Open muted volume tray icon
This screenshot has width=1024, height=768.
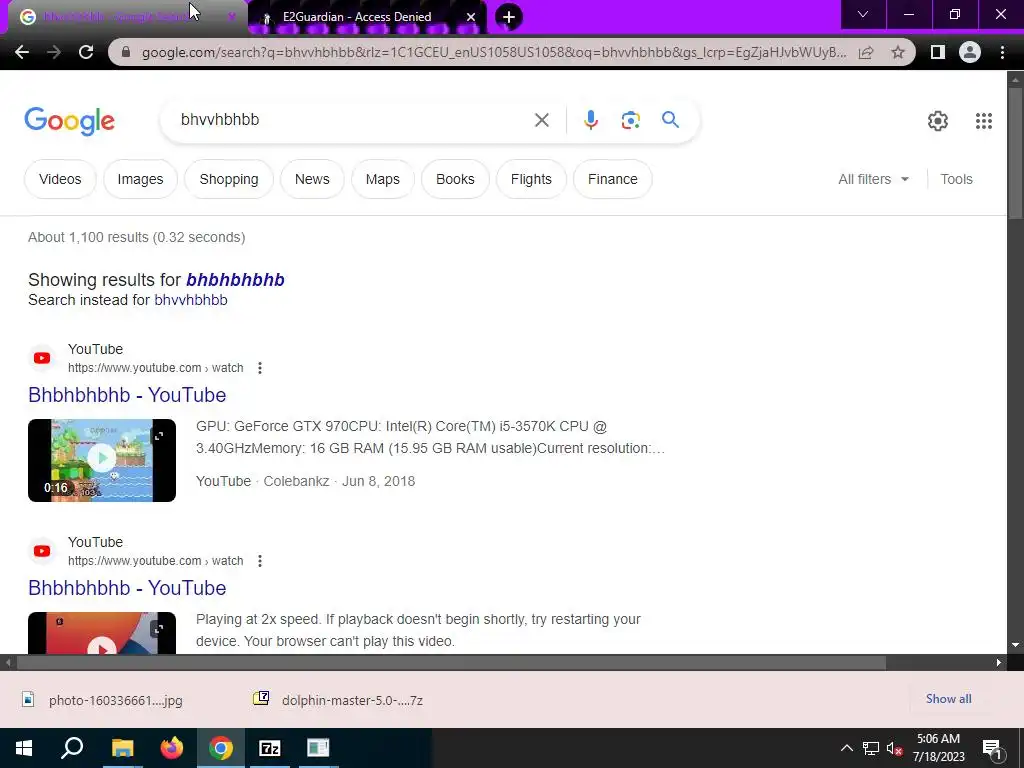(x=895, y=748)
